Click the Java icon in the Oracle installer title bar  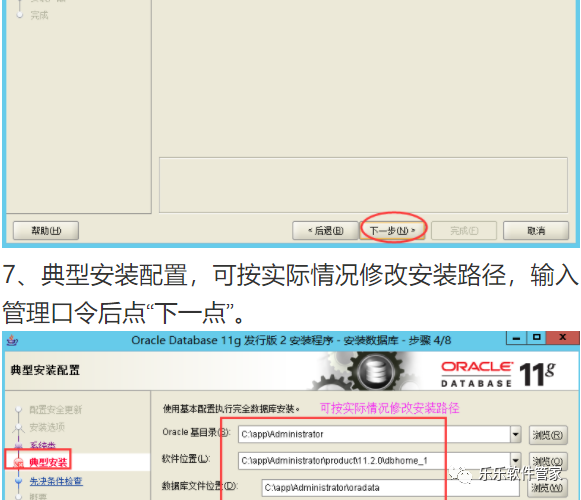pyautogui.click(x=13, y=340)
